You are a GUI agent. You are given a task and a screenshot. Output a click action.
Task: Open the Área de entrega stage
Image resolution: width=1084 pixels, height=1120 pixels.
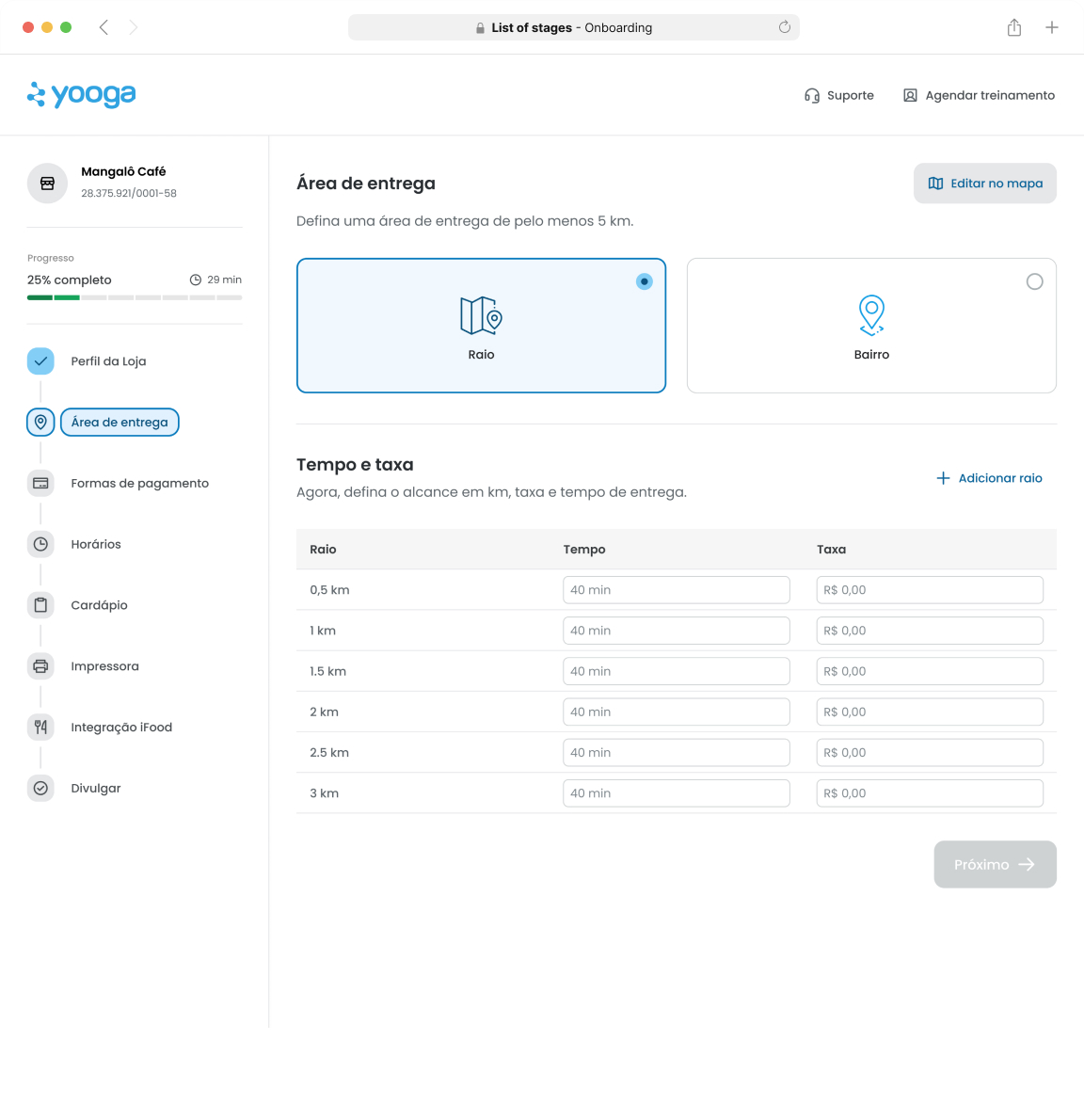(120, 423)
